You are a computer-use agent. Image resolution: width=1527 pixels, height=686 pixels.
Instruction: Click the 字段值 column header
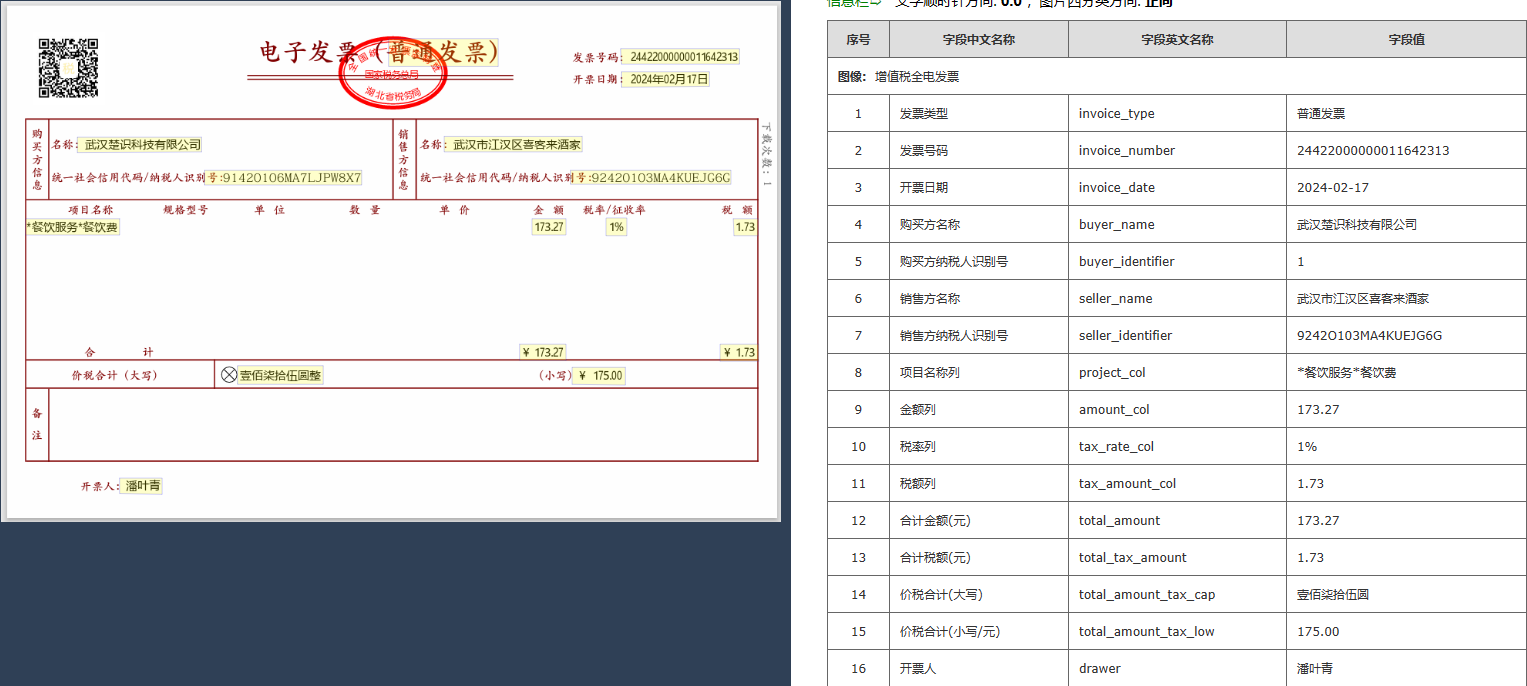click(x=1406, y=40)
